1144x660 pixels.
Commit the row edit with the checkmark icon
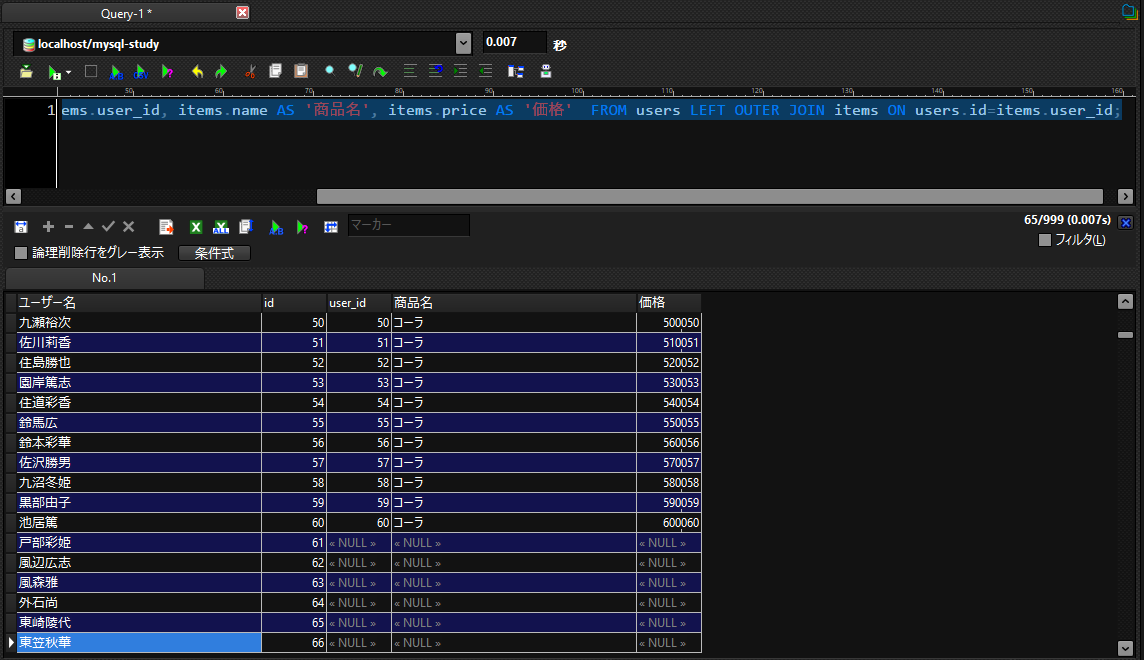pos(108,227)
